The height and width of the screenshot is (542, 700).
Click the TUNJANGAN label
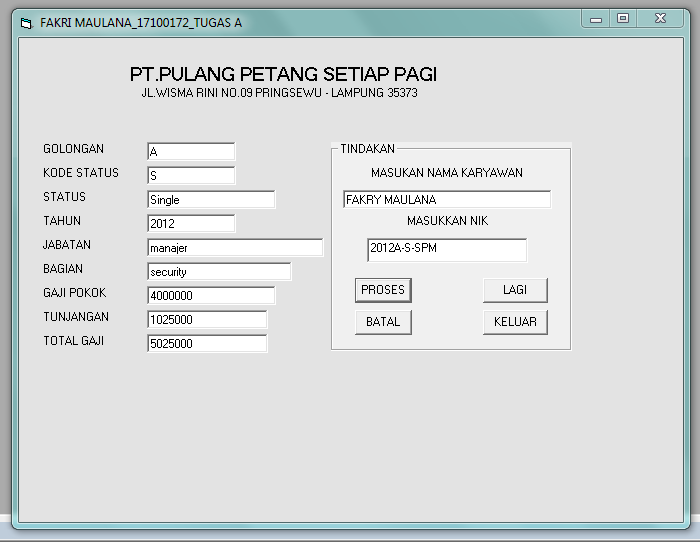click(76, 317)
